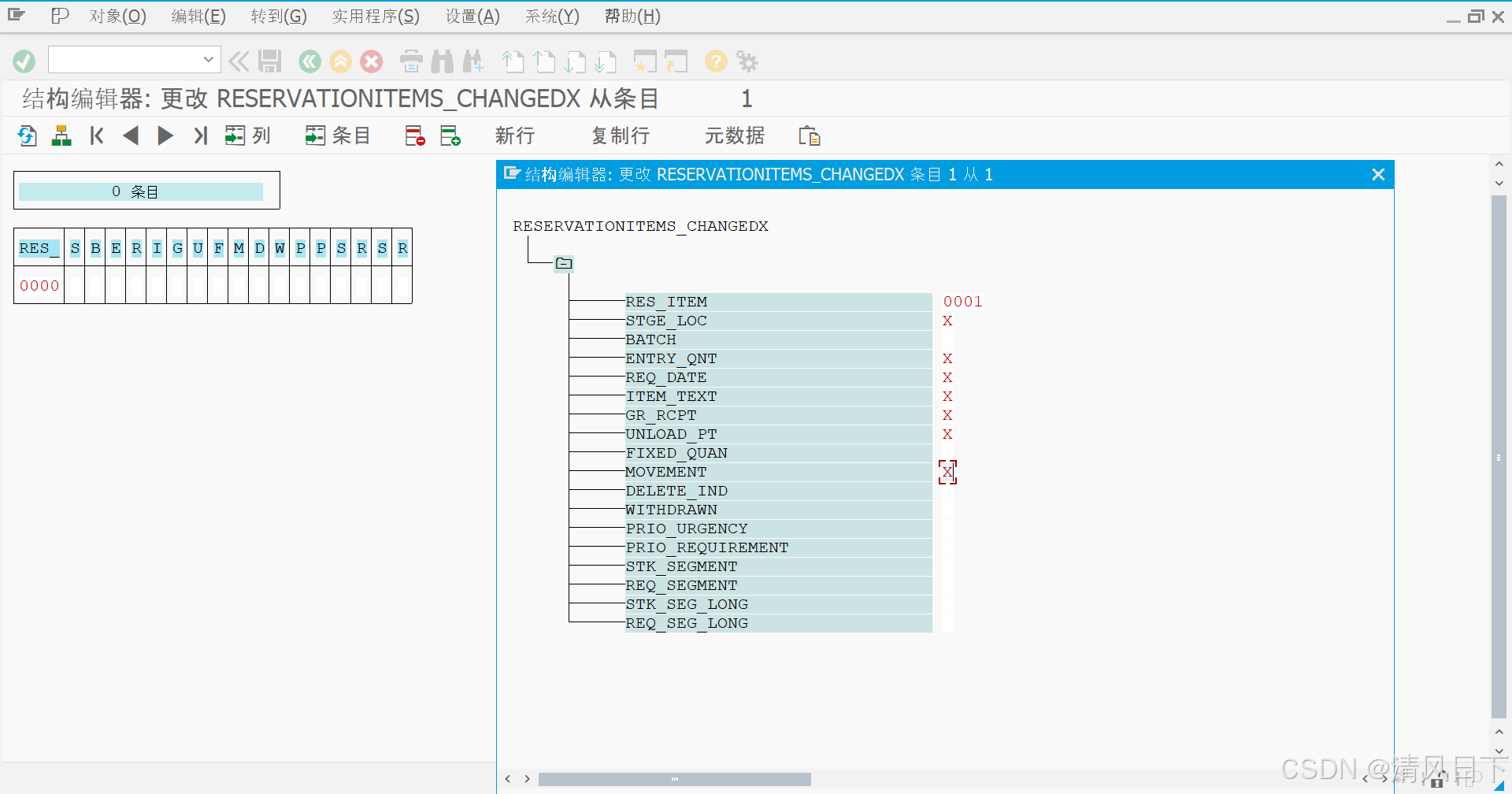Viewport: 1512px width, 794px height.
Task: Collapse the RESERVATIONITEMS_CHANGEDX folder node
Action: (563, 263)
